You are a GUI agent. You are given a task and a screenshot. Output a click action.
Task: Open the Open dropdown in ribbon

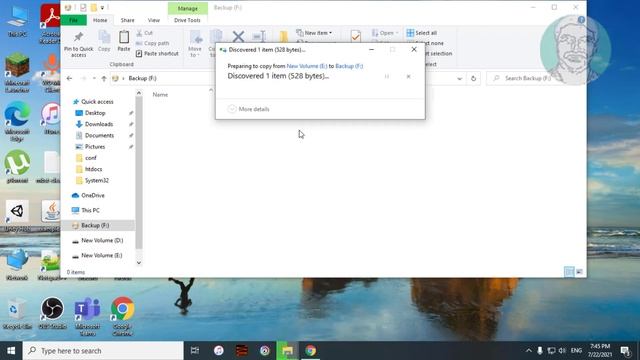[x=385, y=33]
